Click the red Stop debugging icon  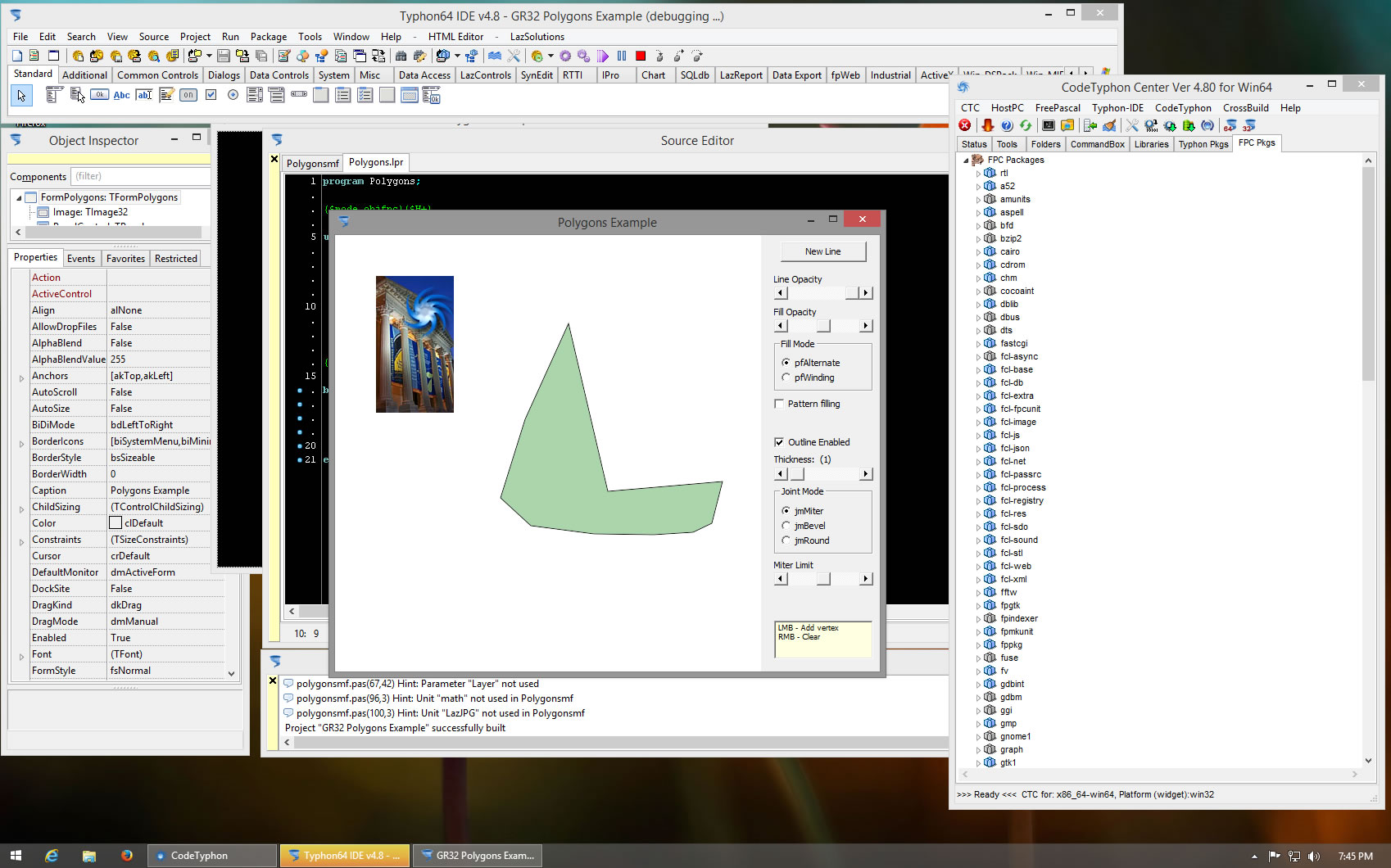pyautogui.click(x=641, y=56)
